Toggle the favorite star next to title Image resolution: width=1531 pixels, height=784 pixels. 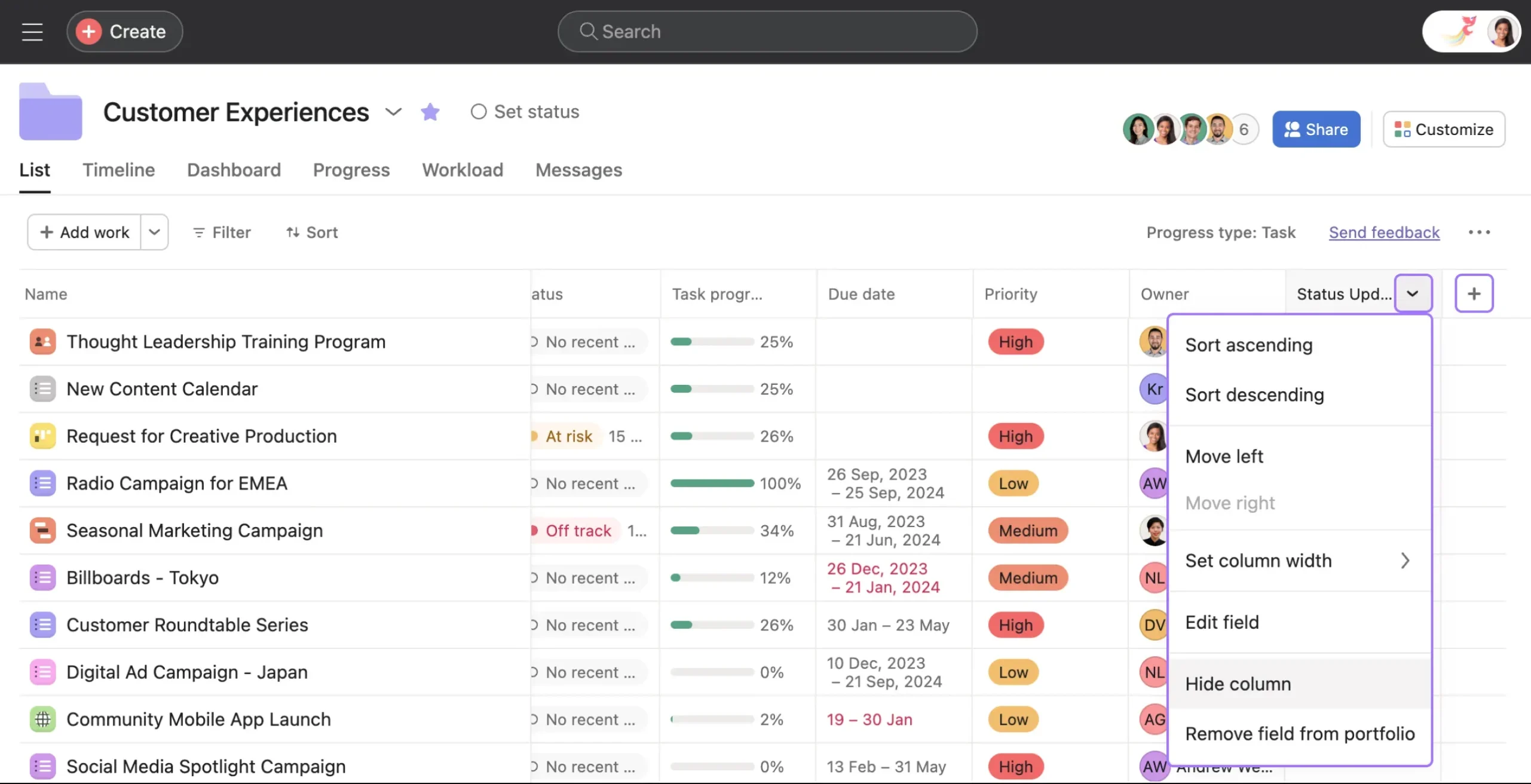pyautogui.click(x=430, y=112)
